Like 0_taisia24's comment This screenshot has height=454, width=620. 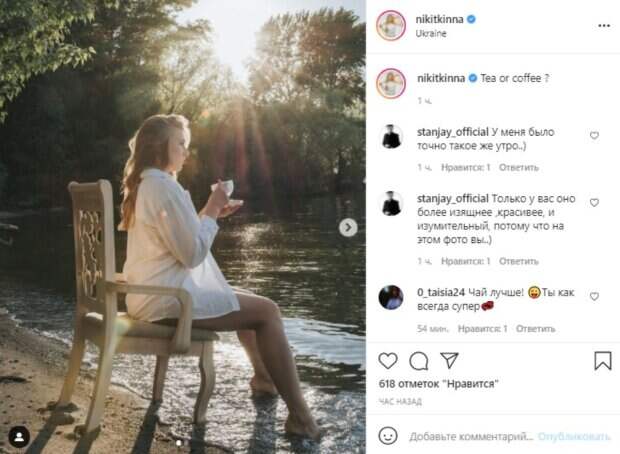click(x=594, y=297)
